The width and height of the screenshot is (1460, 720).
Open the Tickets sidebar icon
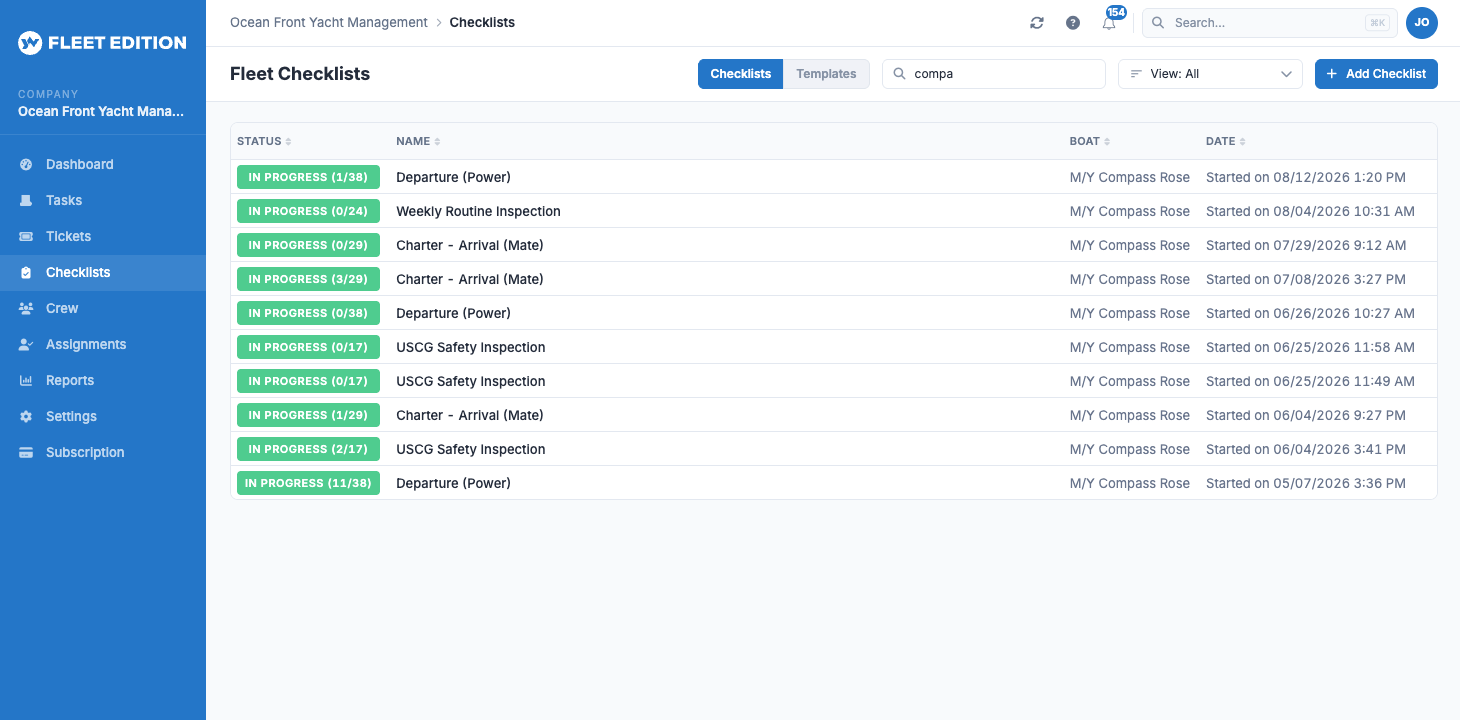(26, 236)
